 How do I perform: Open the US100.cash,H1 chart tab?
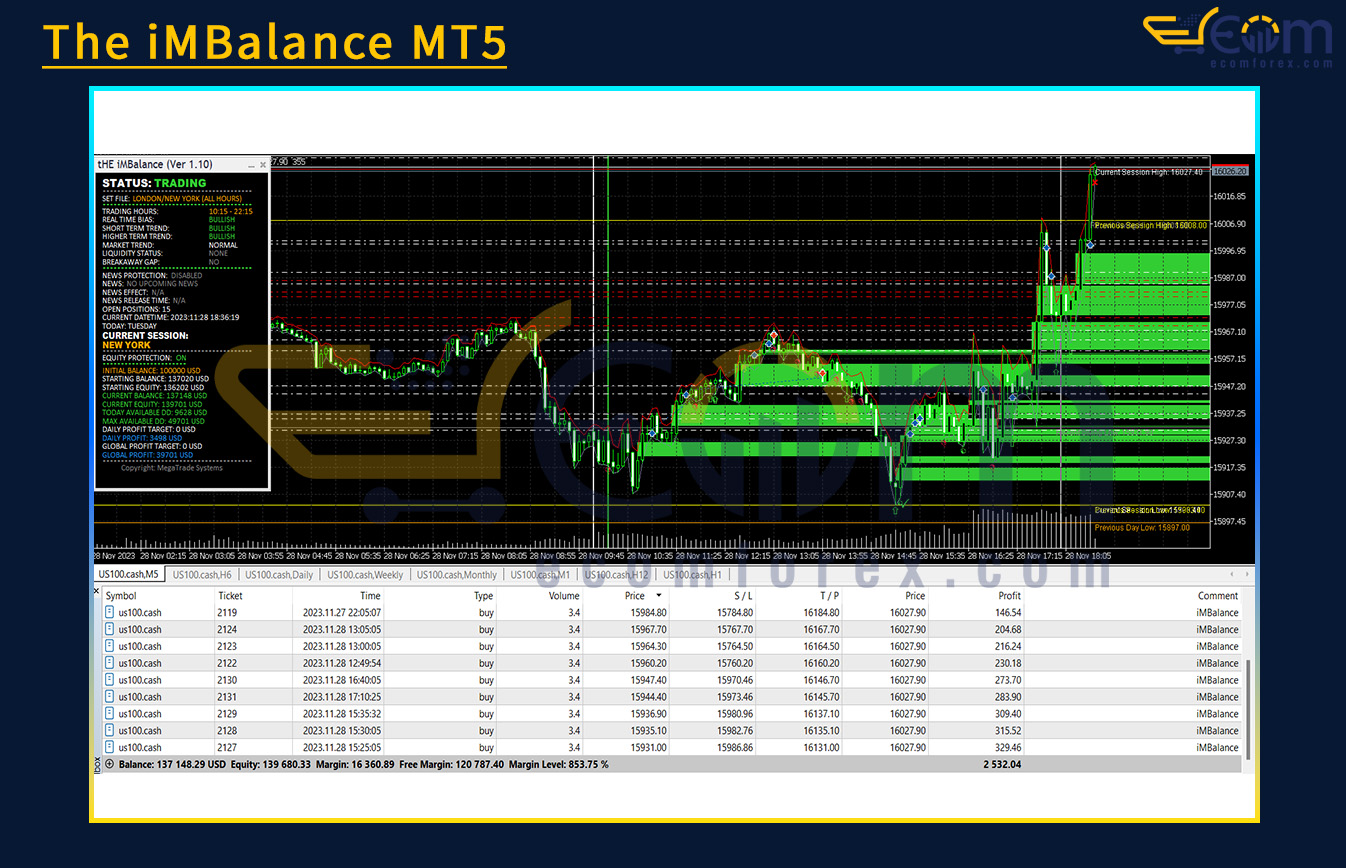coord(692,575)
